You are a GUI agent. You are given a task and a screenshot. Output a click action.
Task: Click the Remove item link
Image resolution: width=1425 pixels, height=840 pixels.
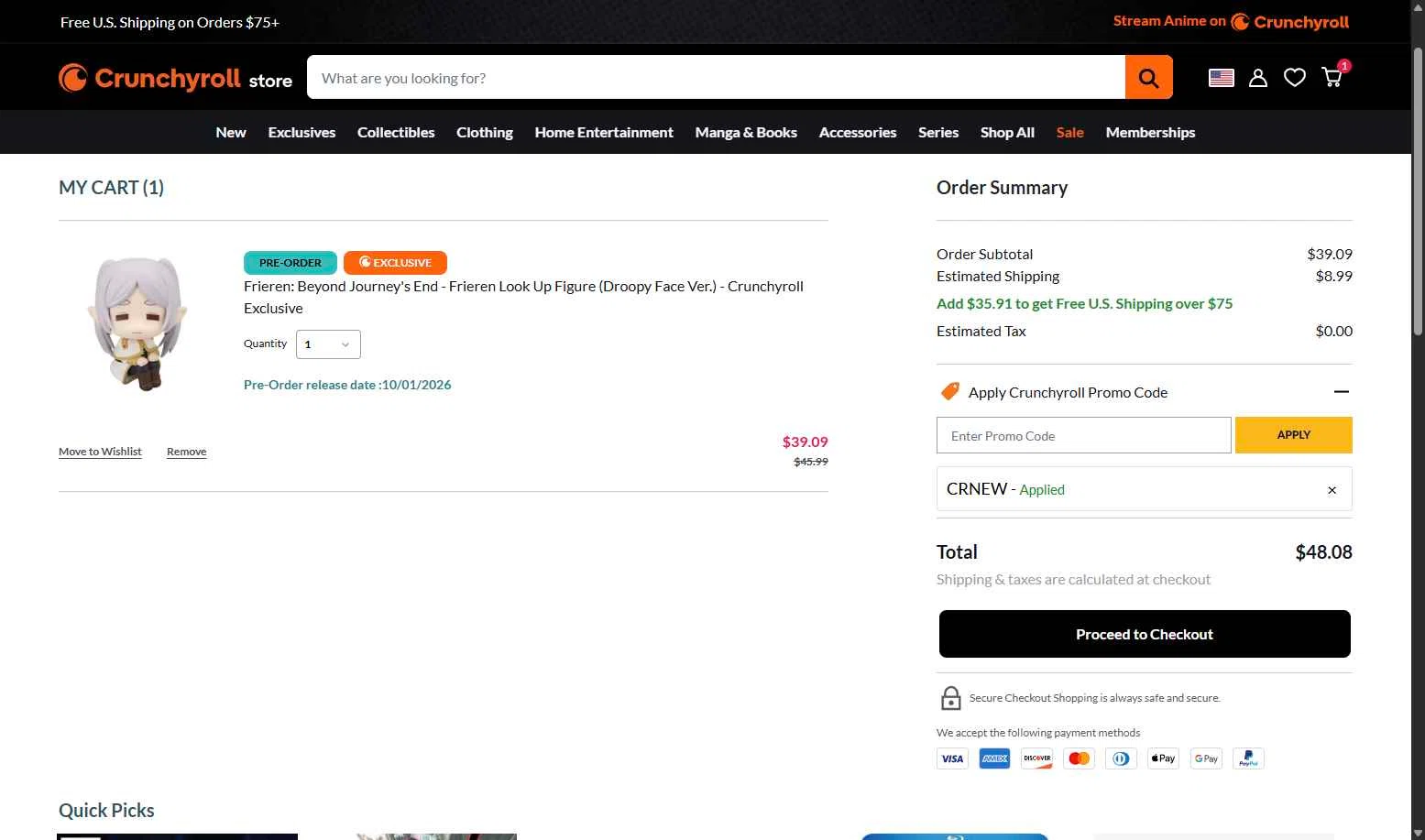coord(186,452)
